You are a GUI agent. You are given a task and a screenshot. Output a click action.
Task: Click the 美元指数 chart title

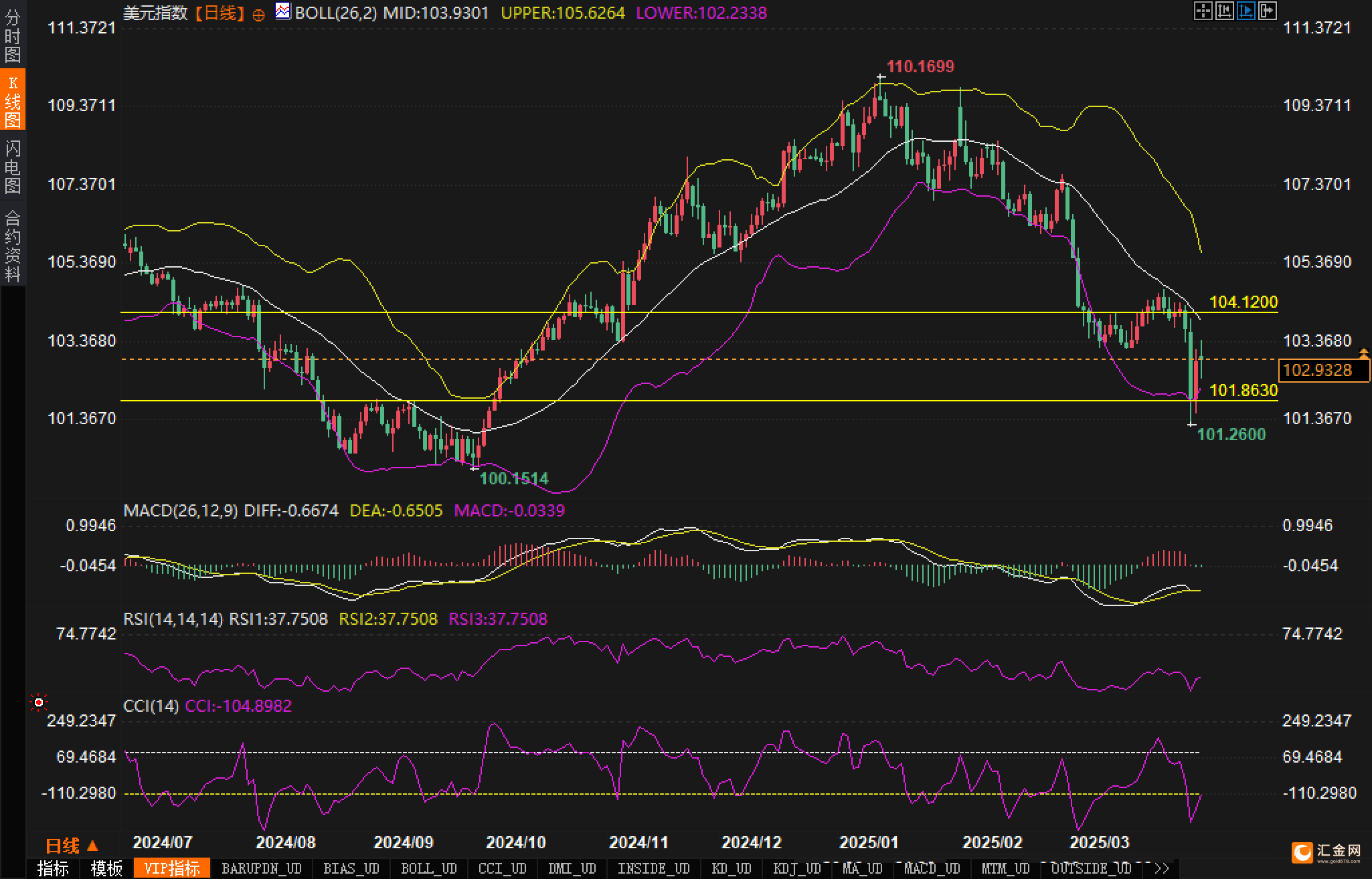pyautogui.click(x=157, y=13)
